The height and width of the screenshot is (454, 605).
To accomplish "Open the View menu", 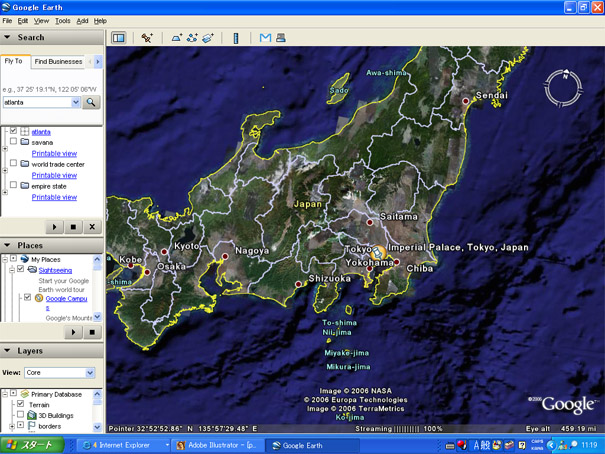I will click(x=41, y=21).
